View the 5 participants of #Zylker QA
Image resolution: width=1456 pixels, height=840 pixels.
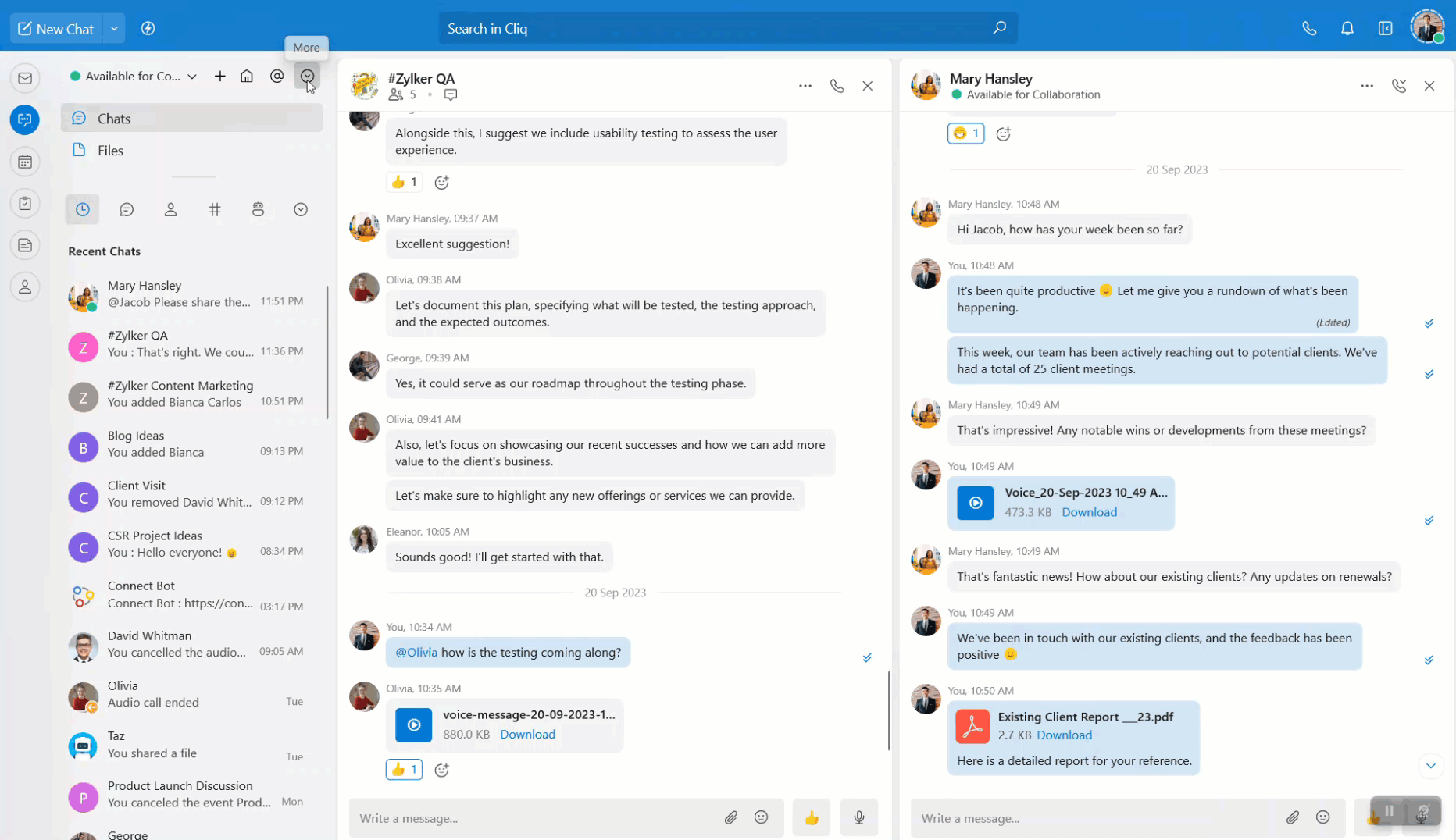(402, 94)
